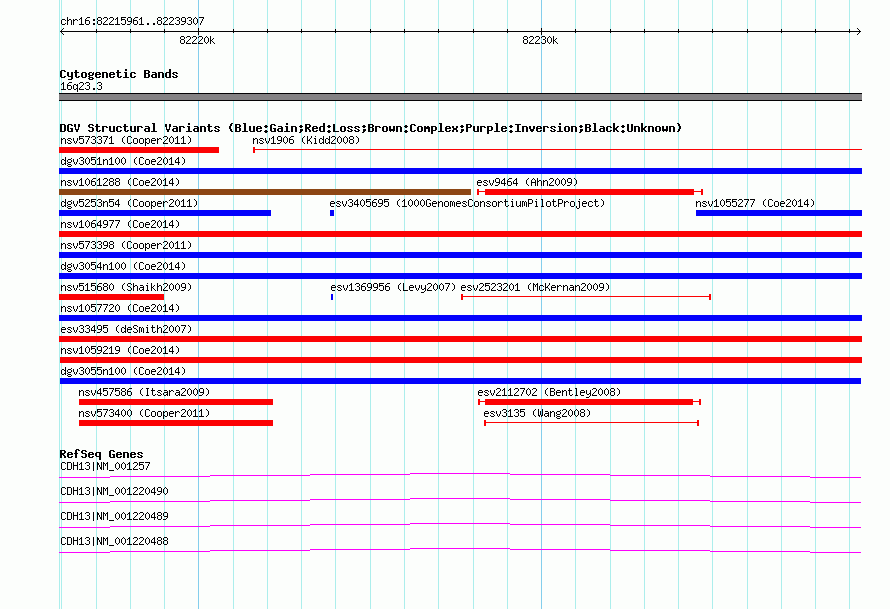The width and height of the screenshot is (890, 609).
Task: Select nsv1059219 (Coe2014) variant label
Action: coord(120,350)
